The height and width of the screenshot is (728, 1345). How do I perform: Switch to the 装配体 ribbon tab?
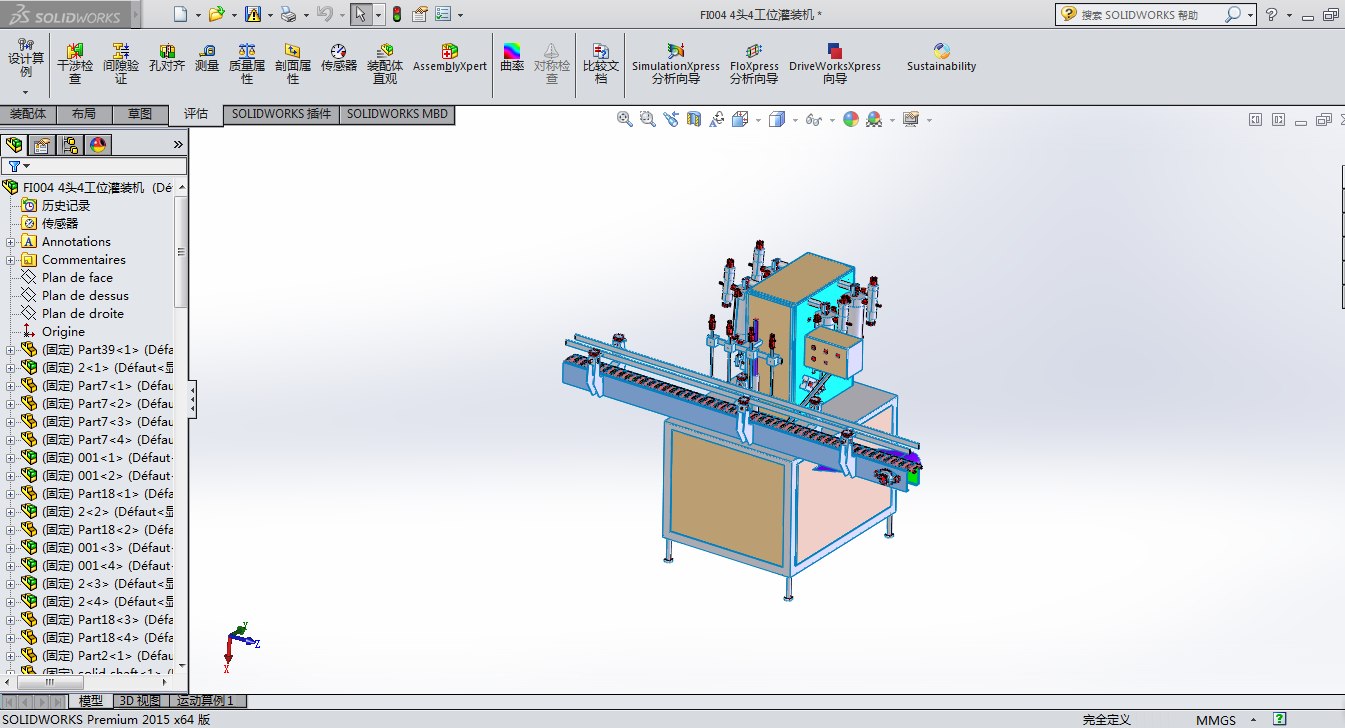pyautogui.click(x=28, y=114)
